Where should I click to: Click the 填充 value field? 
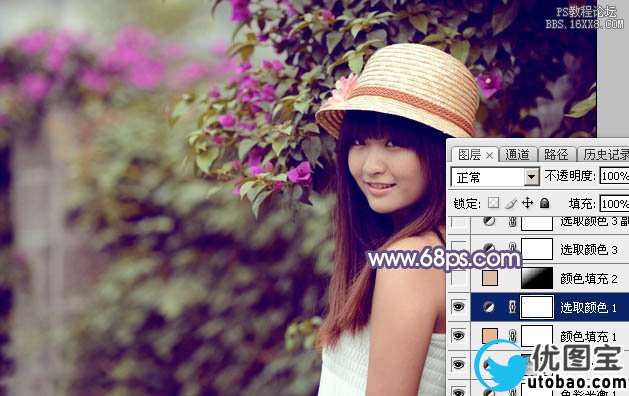pos(614,204)
